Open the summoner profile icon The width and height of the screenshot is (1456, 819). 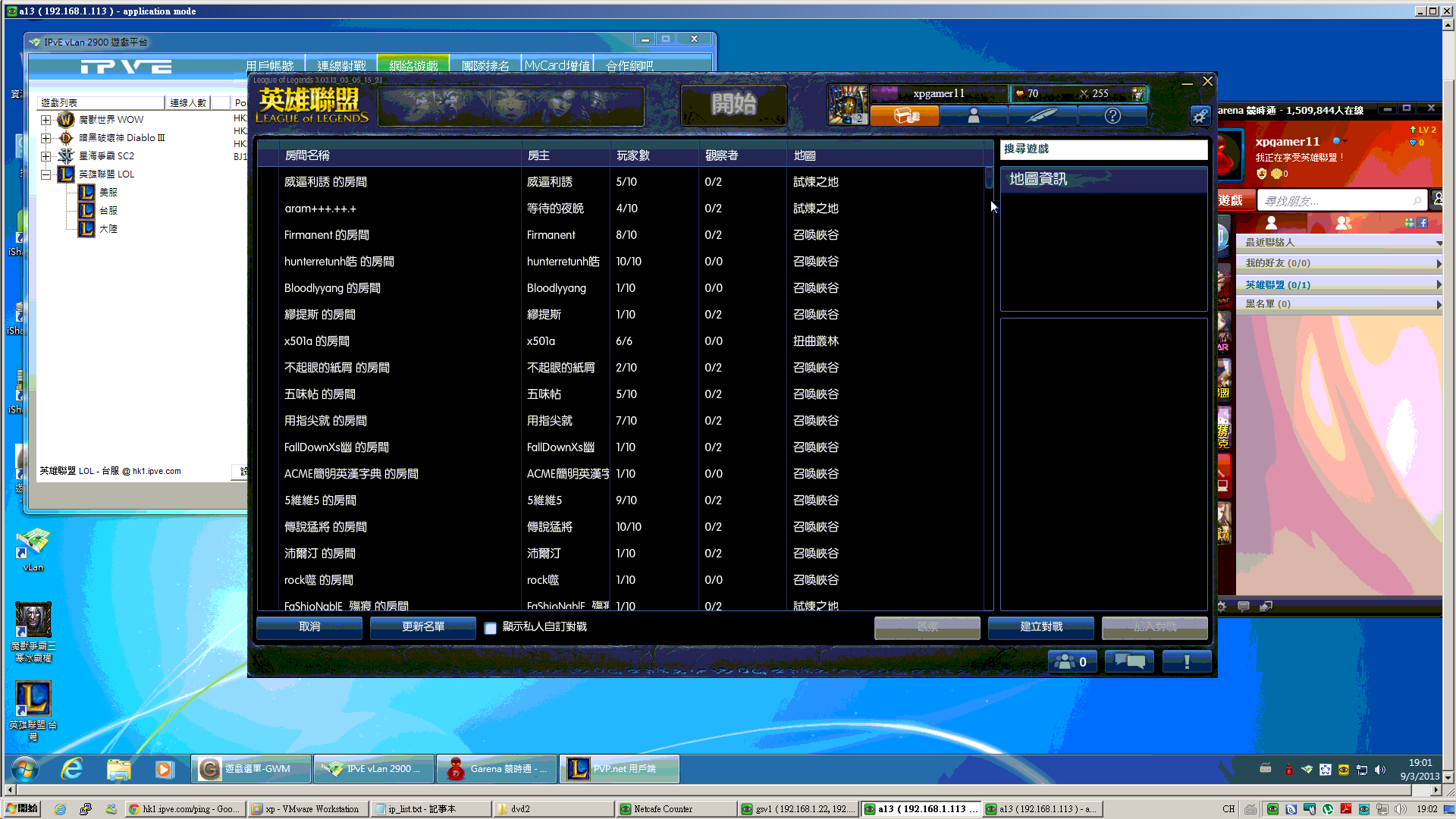point(974,115)
